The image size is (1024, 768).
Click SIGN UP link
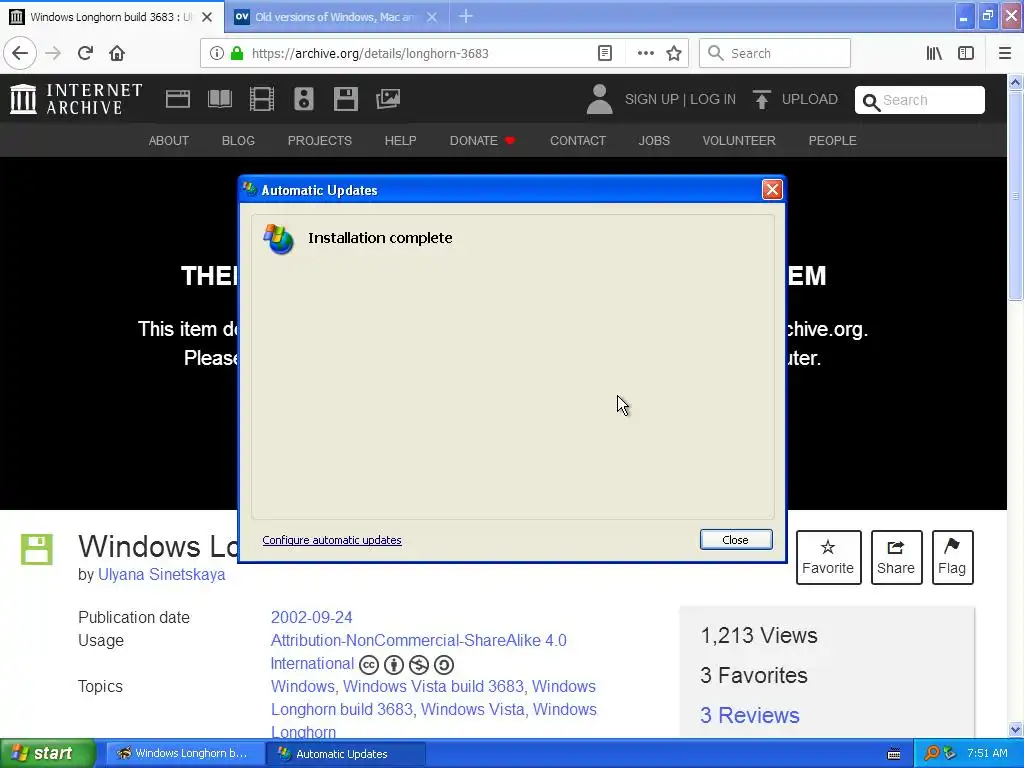652,99
